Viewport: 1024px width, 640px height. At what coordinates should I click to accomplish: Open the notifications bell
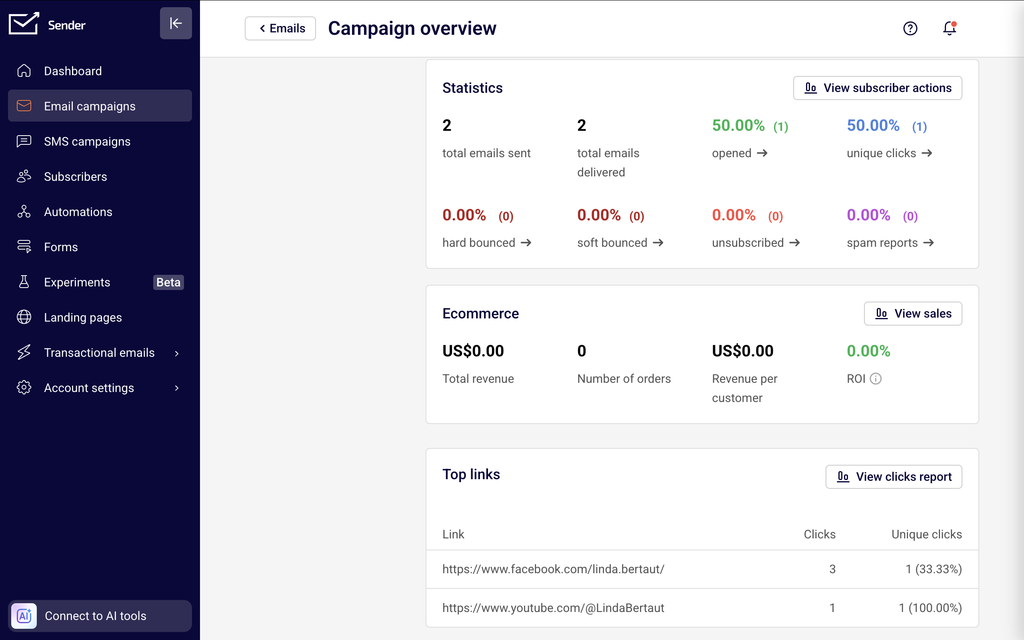950,28
